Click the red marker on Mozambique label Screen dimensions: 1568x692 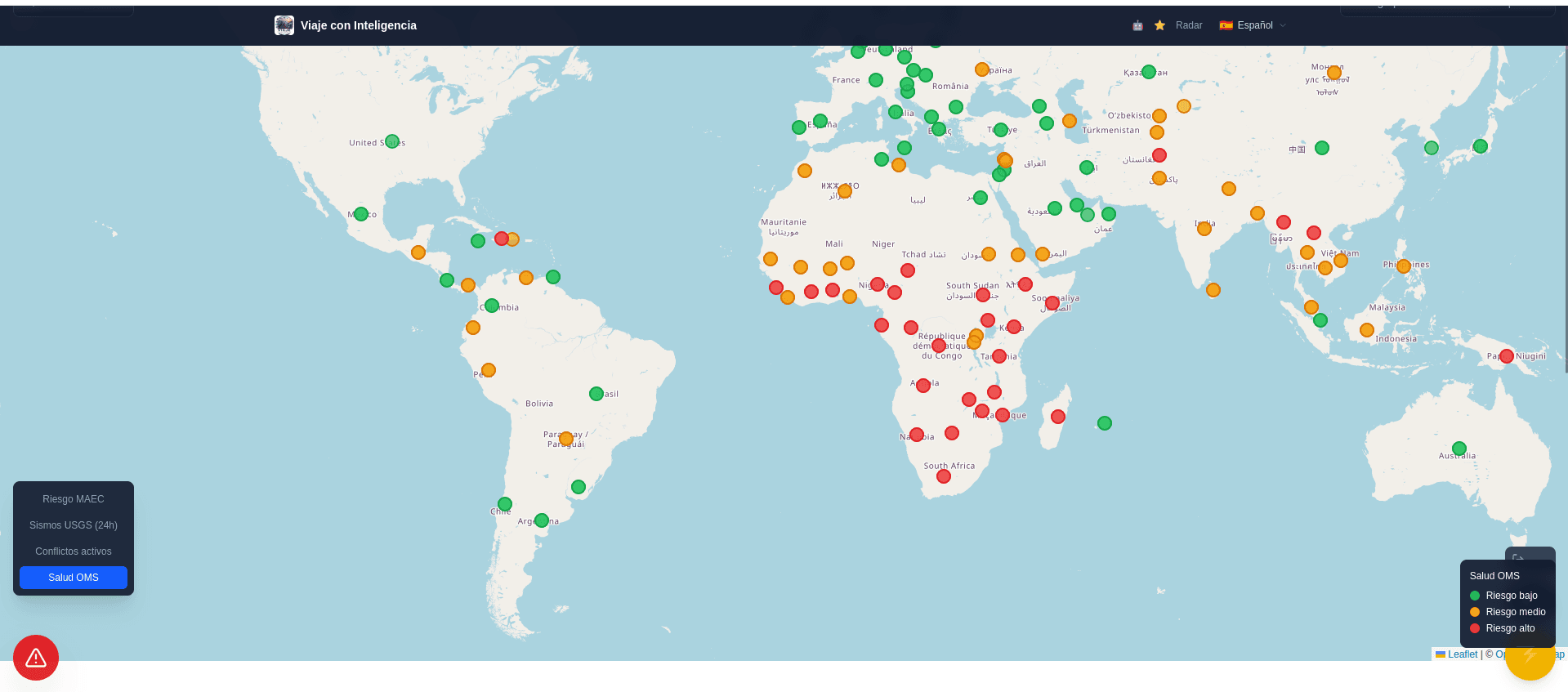coord(1003,415)
